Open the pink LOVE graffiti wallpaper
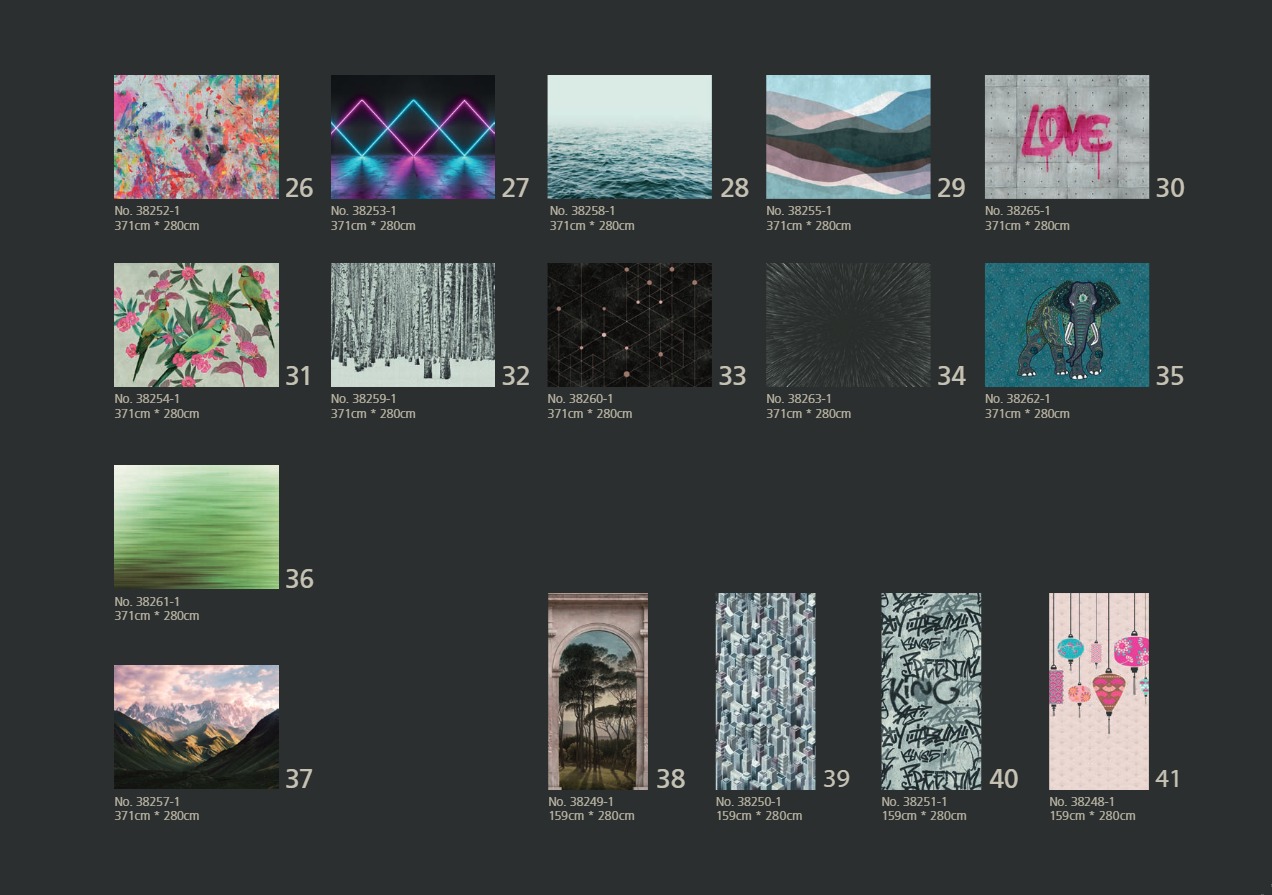Viewport: 1272px width, 895px height. pos(1066,137)
